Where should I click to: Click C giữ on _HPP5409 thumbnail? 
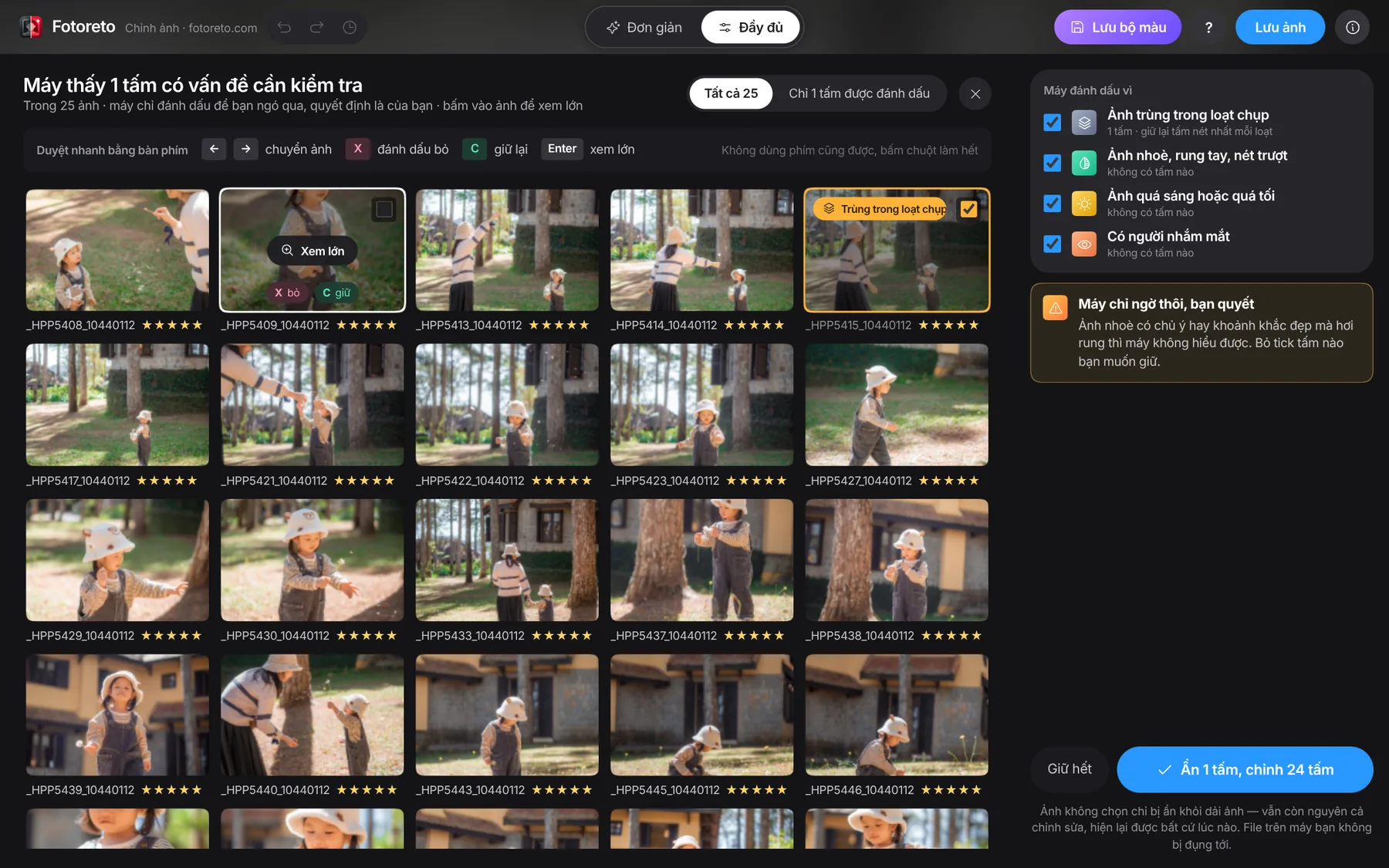pos(336,292)
